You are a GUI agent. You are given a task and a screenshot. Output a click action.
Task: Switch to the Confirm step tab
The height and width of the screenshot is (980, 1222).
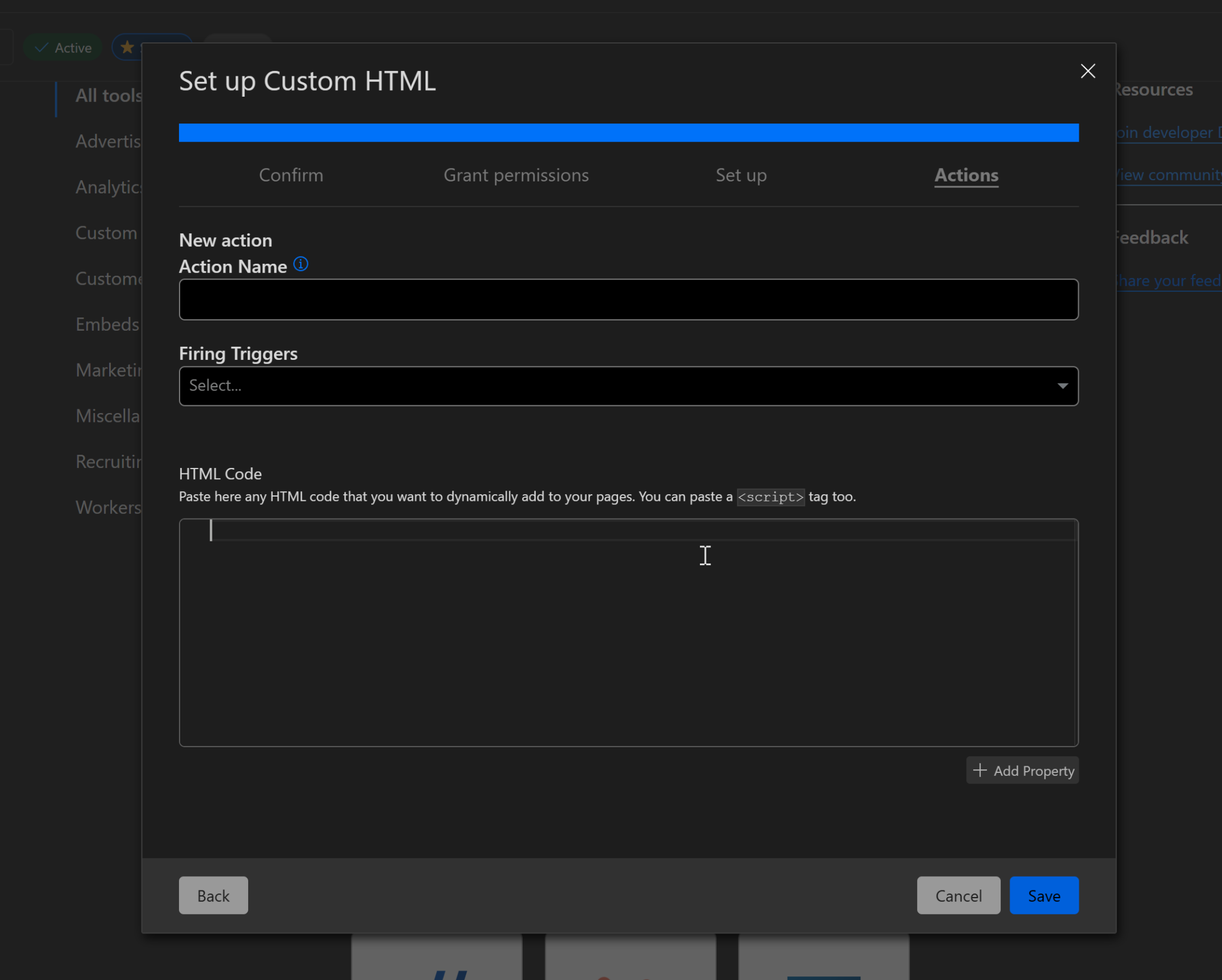click(291, 175)
